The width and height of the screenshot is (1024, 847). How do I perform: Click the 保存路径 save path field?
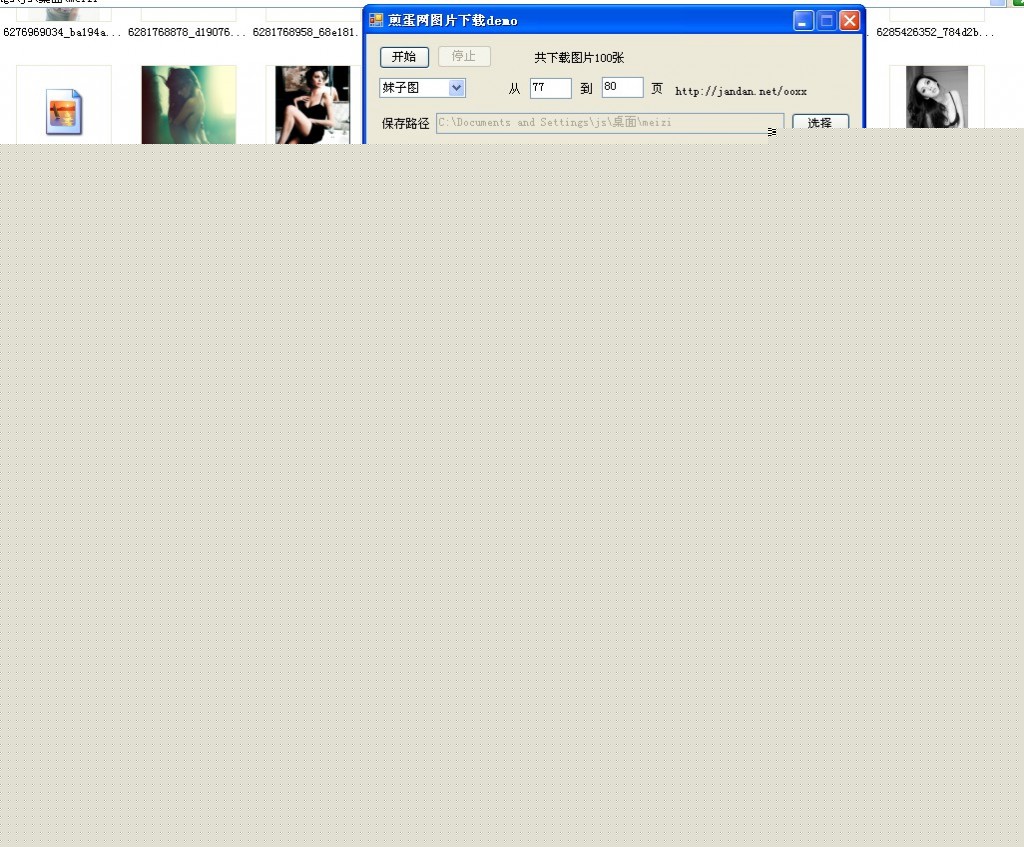coord(610,123)
